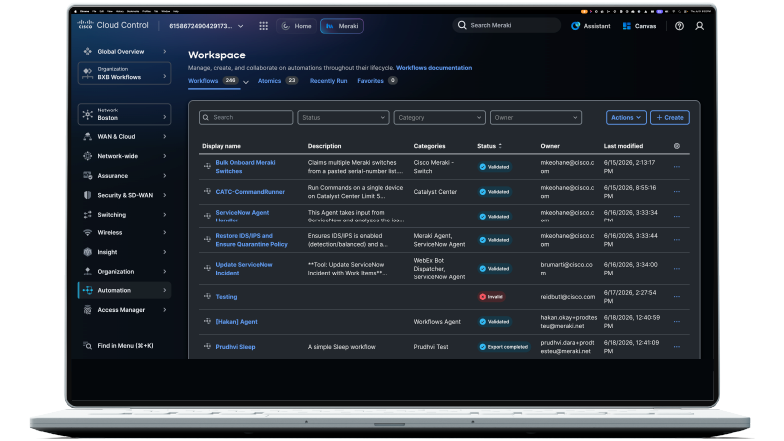Expand the Workflows tab chevron

pyautogui.click(x=246, y=82)
